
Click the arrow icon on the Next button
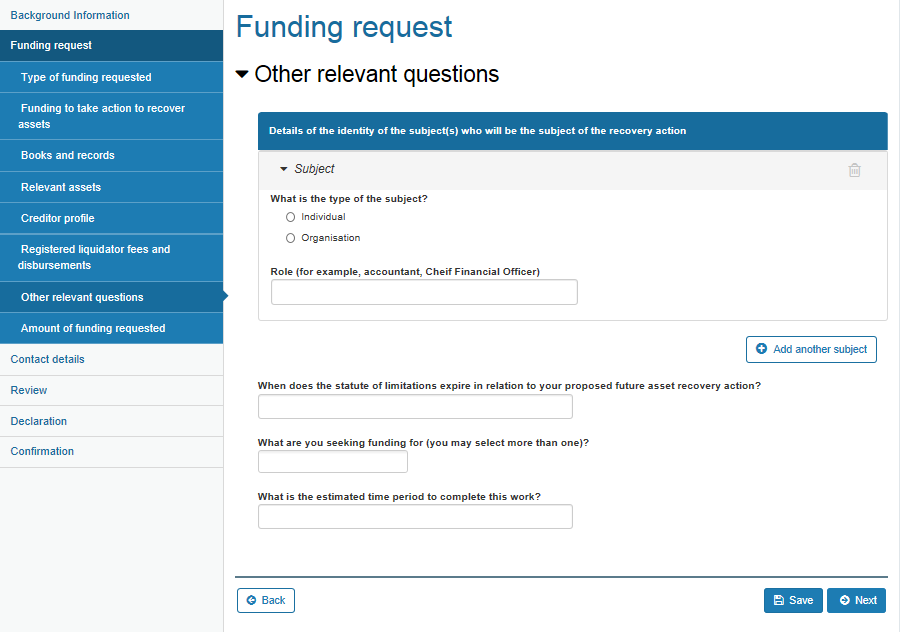point(845,600)
